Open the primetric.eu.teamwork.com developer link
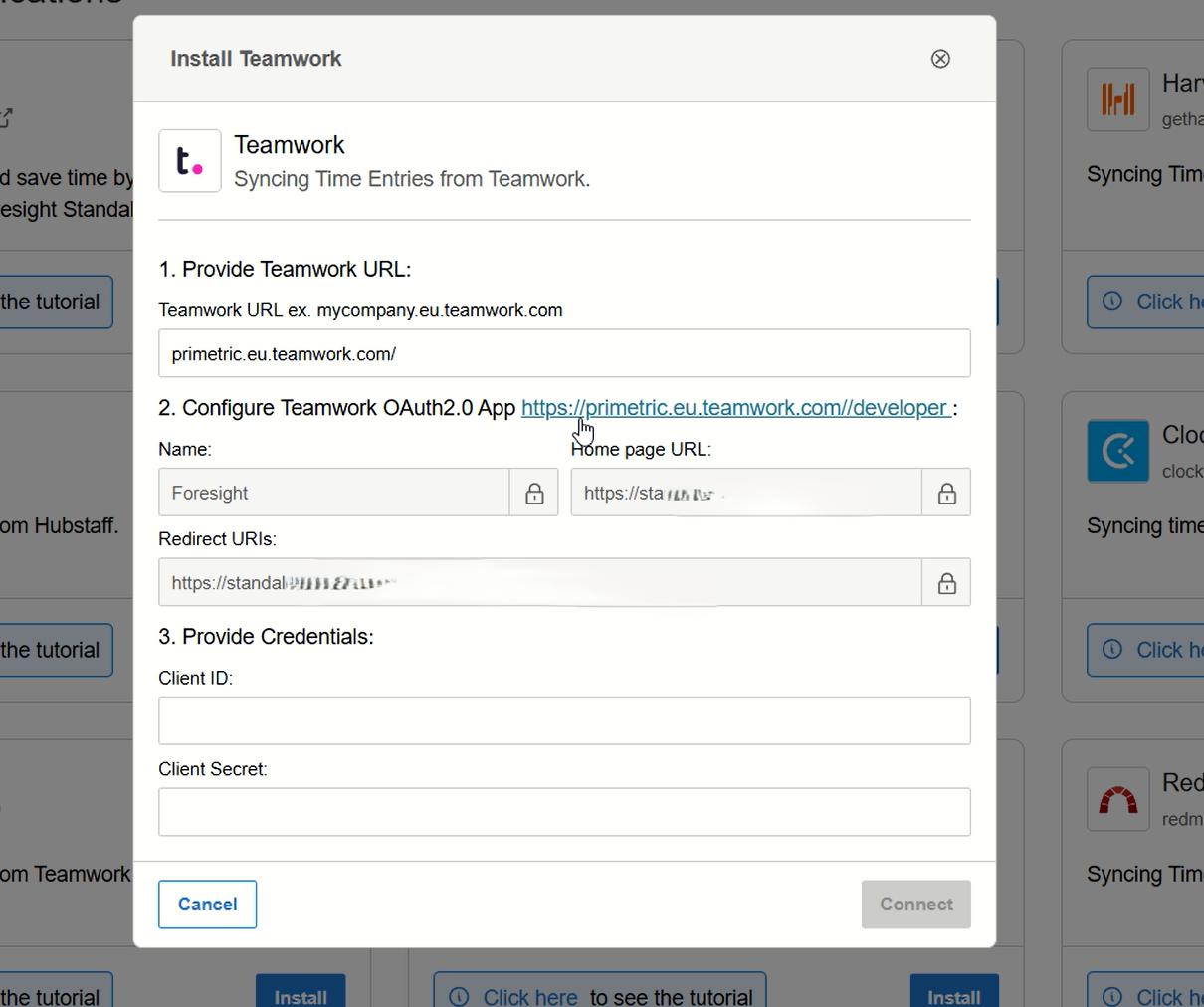This screenshot has width=1204, height=1007. pyautogui.click(x=735, y=408)
